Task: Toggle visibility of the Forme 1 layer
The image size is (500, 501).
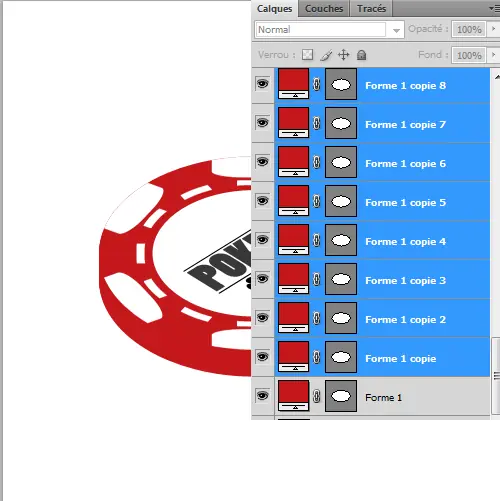Action: point(262,395)
